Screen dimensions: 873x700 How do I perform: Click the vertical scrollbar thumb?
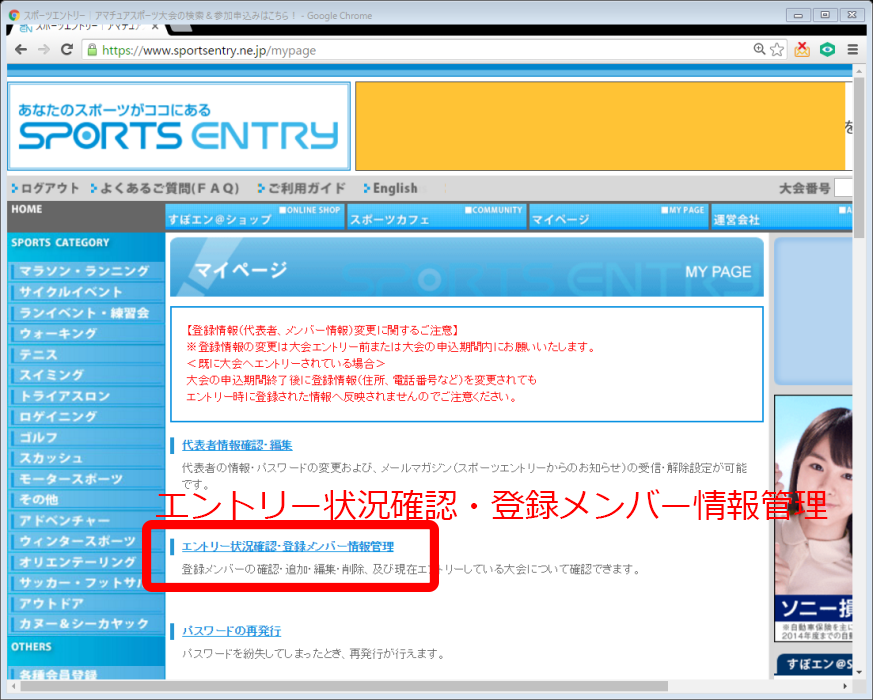(x=859, y=156)
